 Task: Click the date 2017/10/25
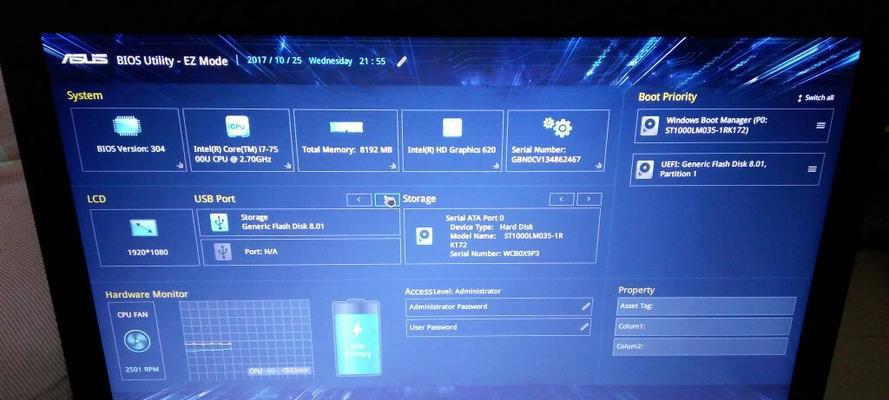(274, 60)
